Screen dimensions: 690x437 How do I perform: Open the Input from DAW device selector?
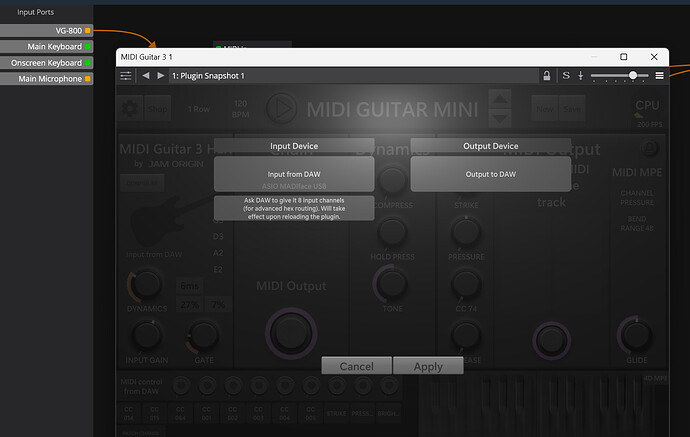[x=293, y=174]
